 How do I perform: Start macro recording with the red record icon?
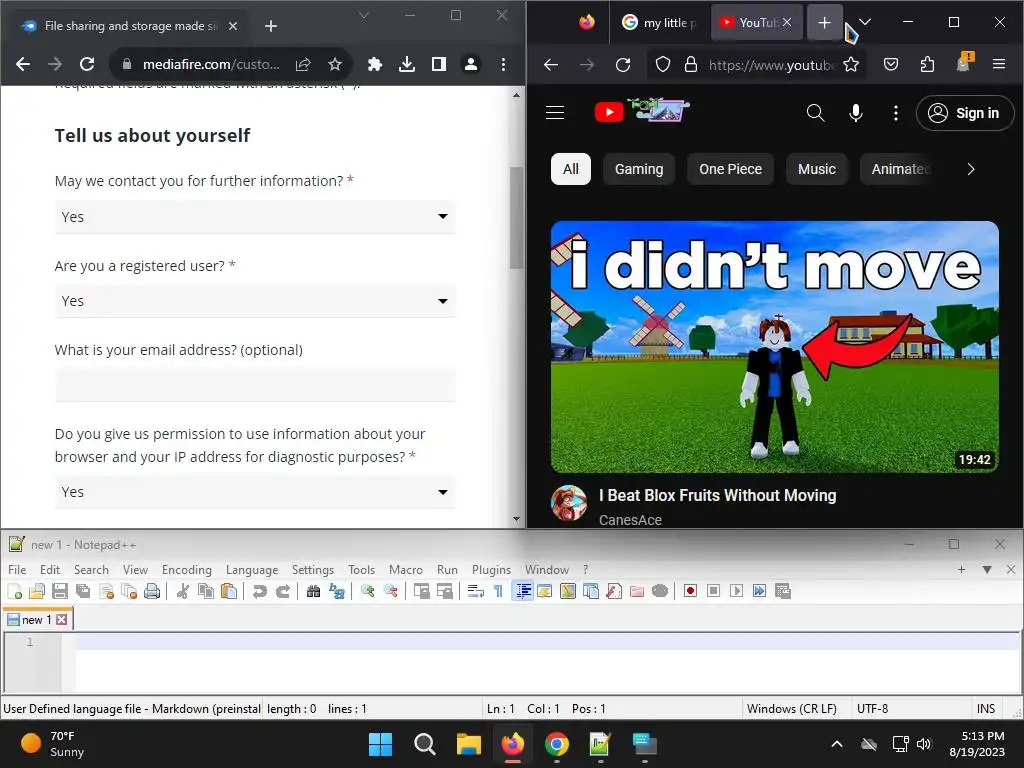tap(690, 592)
